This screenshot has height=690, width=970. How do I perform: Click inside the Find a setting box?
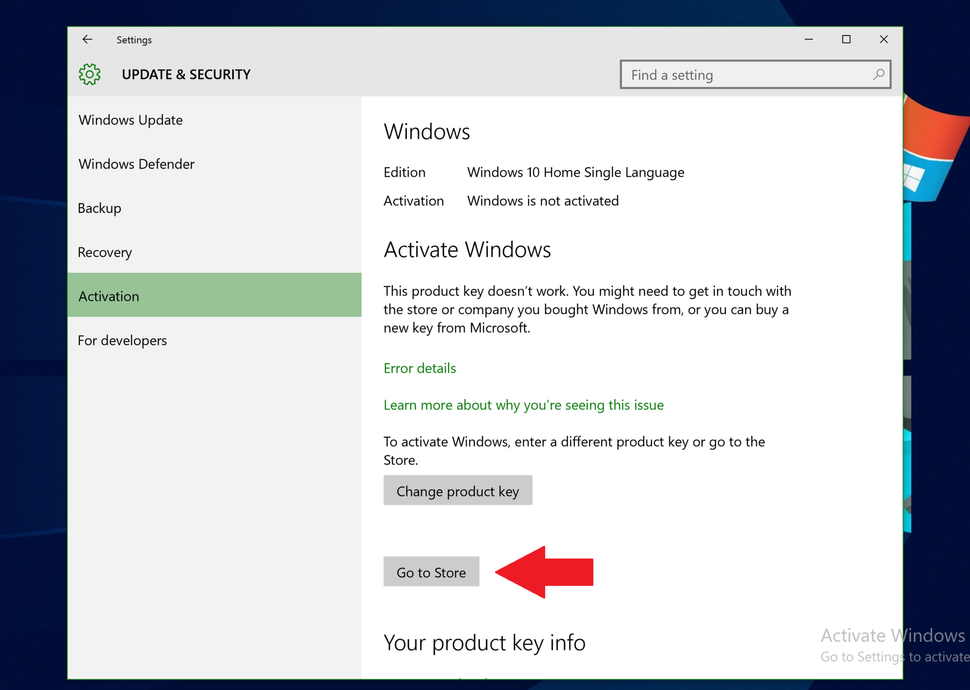tap(740, 74)
